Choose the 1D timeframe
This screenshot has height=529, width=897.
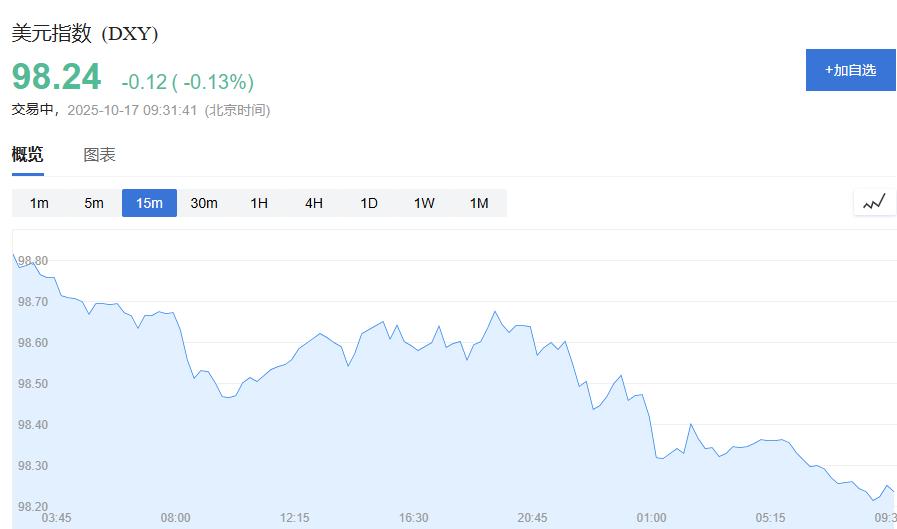pyautogui.click(x=369, y=203)
